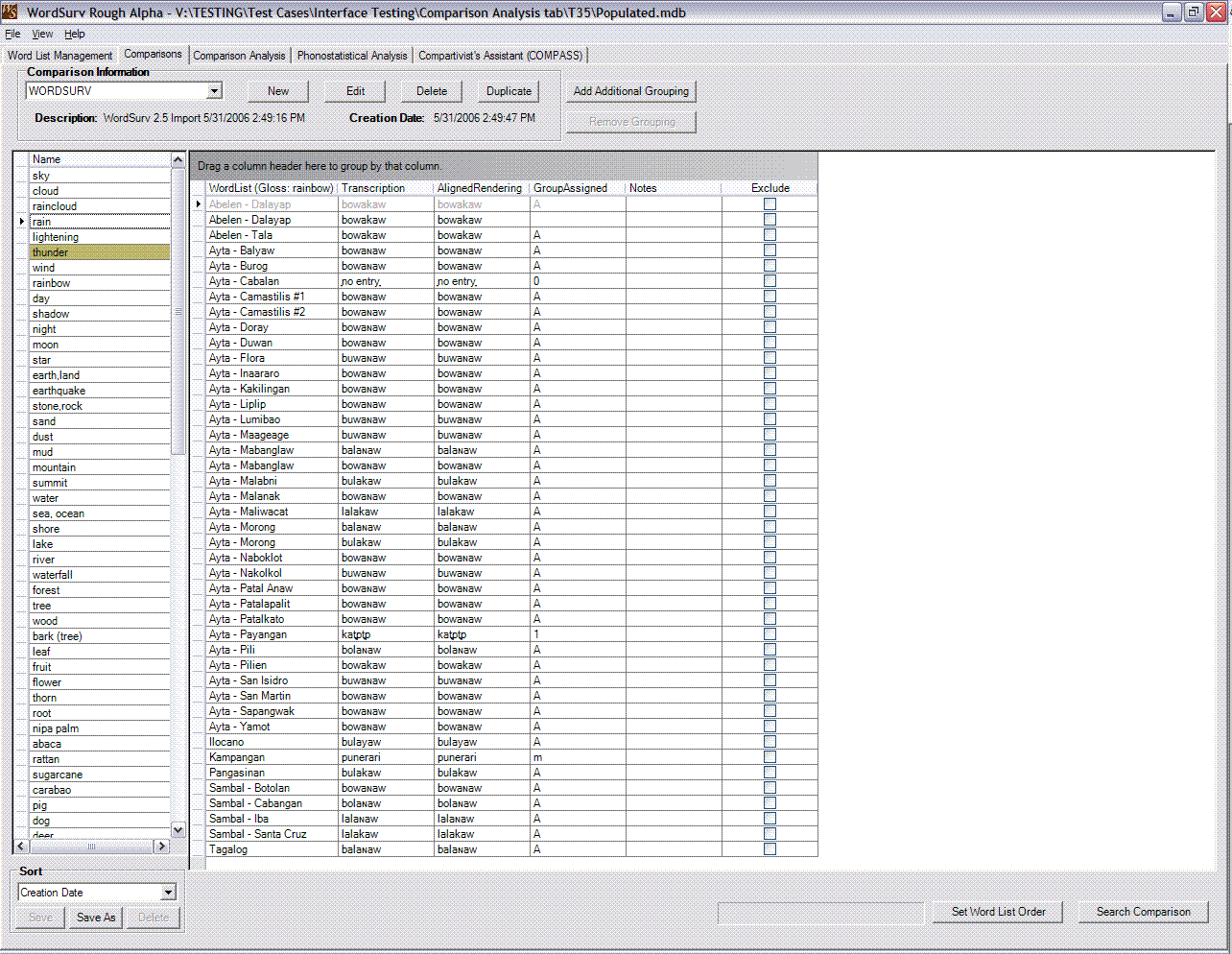This screenshot has width=1232, height=954.
Task: Switch to Phonostatistical Analysis tab
Action: (352, 56)
